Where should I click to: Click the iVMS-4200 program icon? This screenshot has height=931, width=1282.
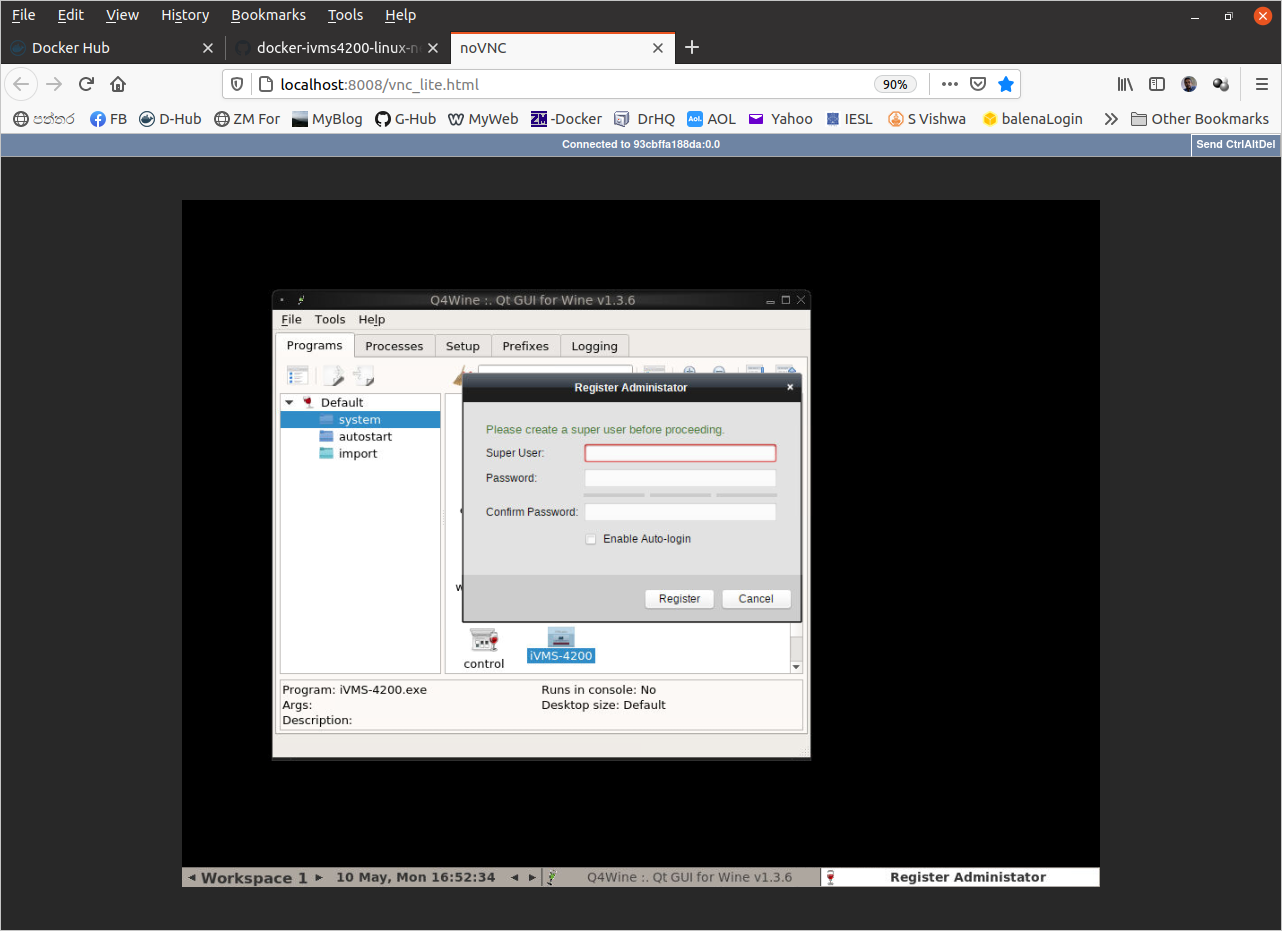click(x=561, y=637)
